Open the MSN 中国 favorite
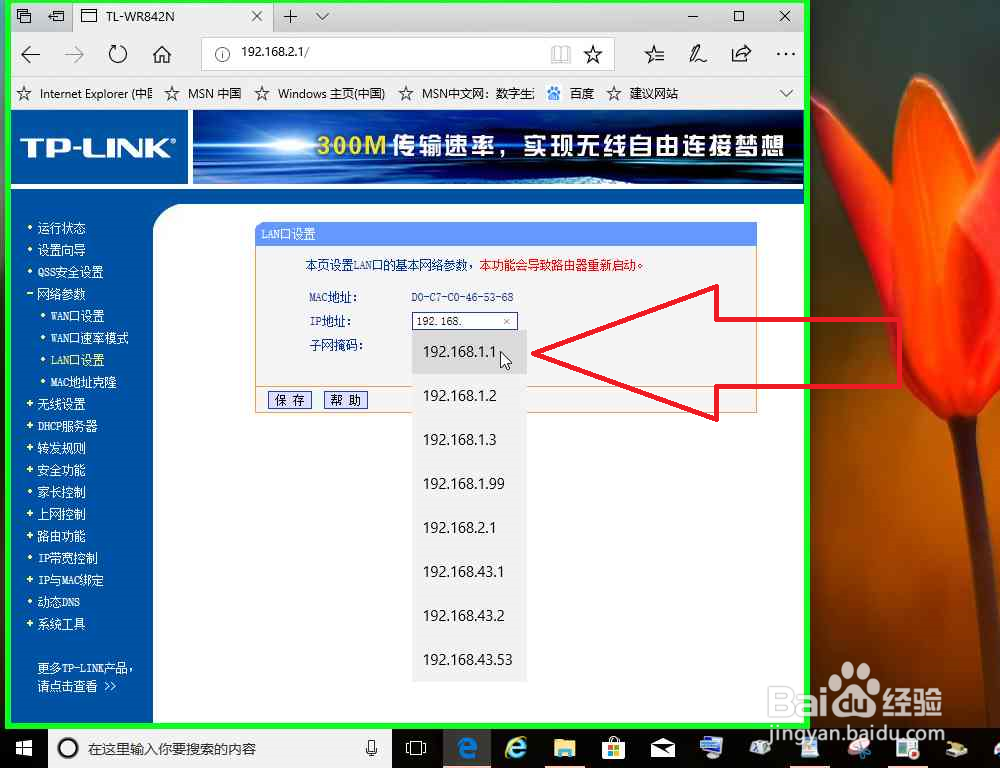1000x768 pixels. 203,94
